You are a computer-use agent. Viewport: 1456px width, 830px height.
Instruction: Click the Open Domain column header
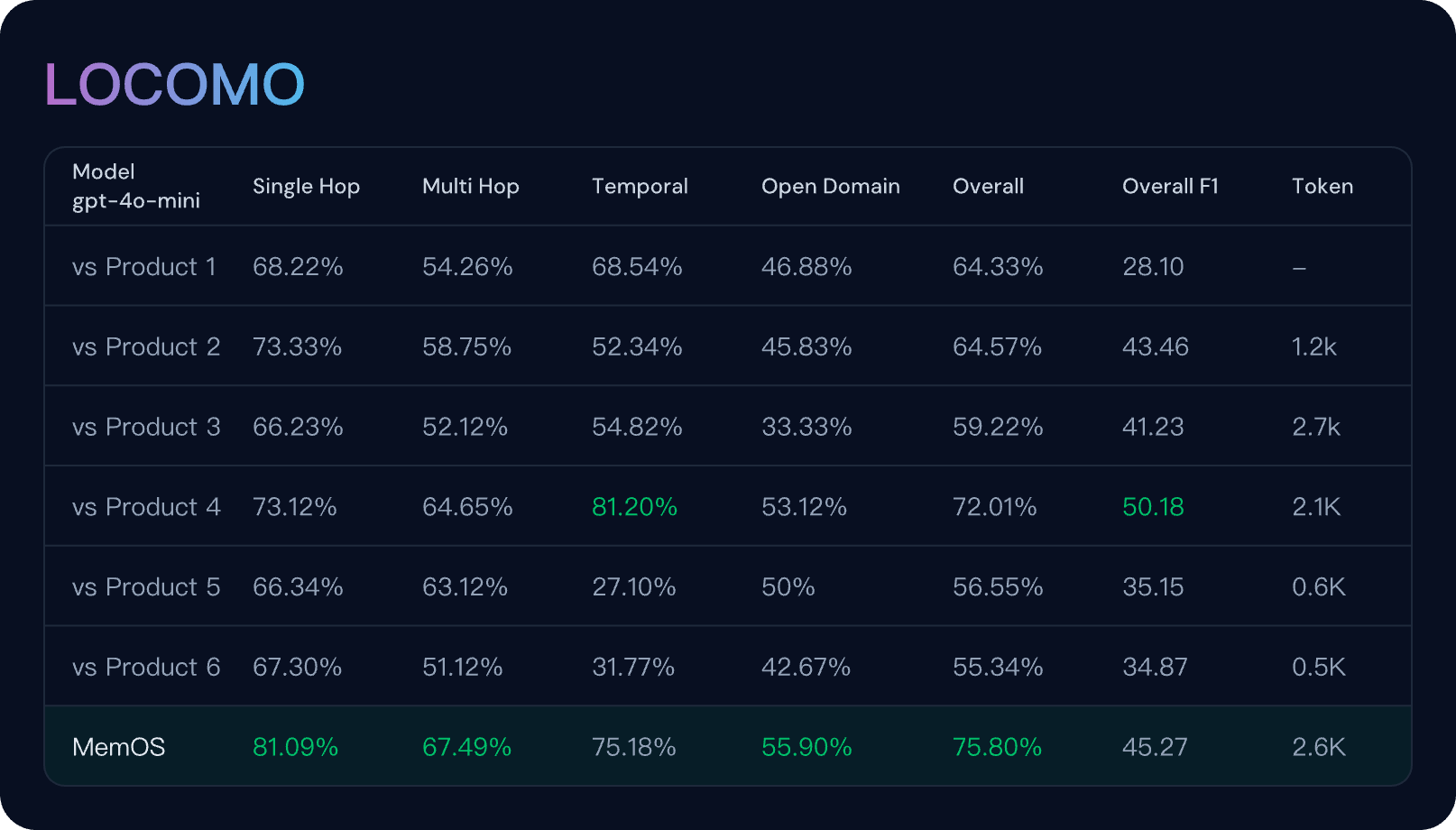tap(830, 187)
